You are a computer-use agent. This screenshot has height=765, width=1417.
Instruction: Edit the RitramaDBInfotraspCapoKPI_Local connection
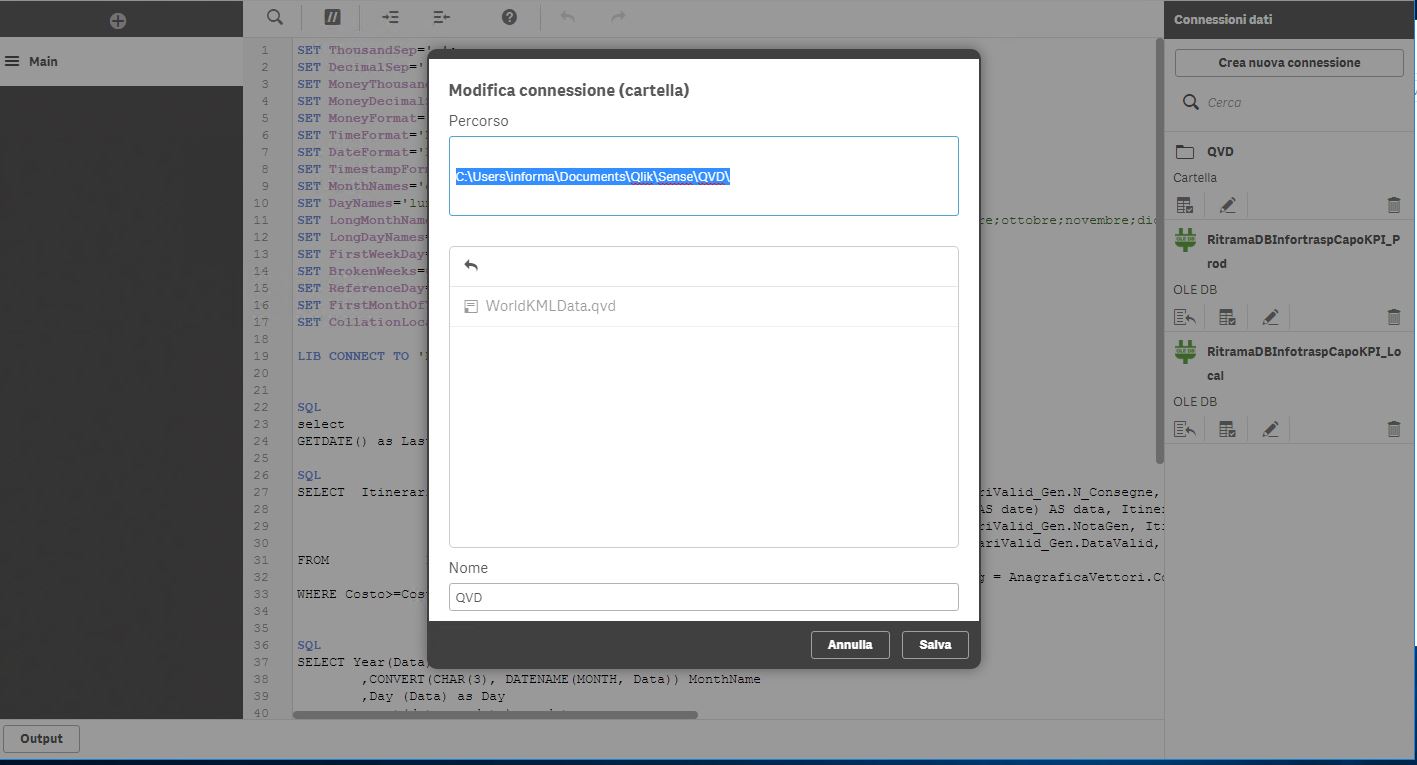tap(1270, 429)
